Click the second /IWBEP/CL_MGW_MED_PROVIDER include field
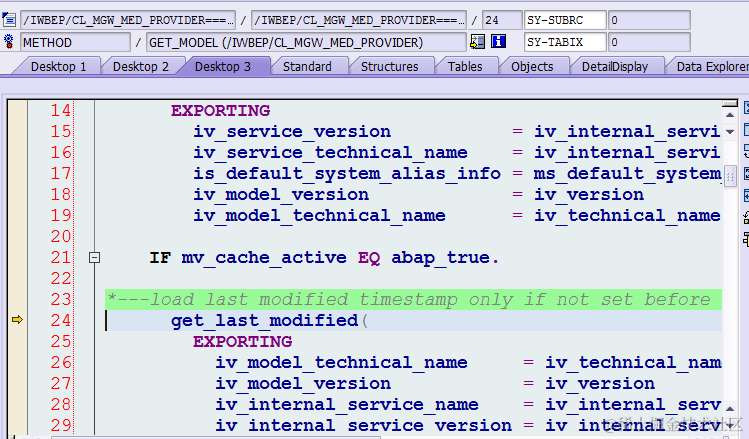 pos(359,20)
